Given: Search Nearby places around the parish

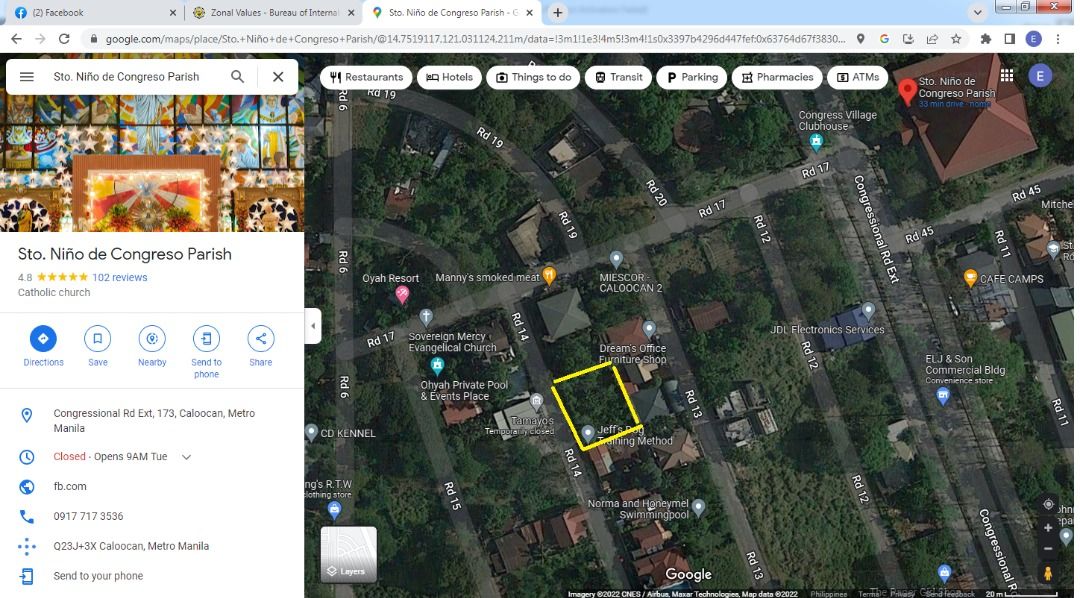Looking at the screenshot, I should (x=152, y=339).
